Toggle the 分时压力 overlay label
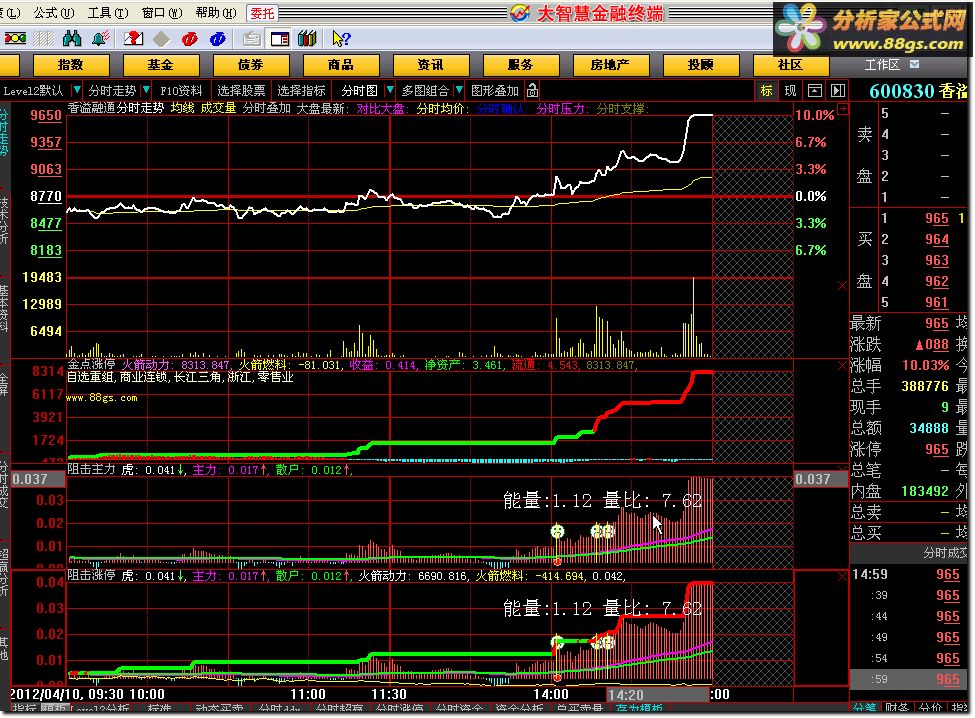The image size is (975, 718). click(x=561, y=109)
